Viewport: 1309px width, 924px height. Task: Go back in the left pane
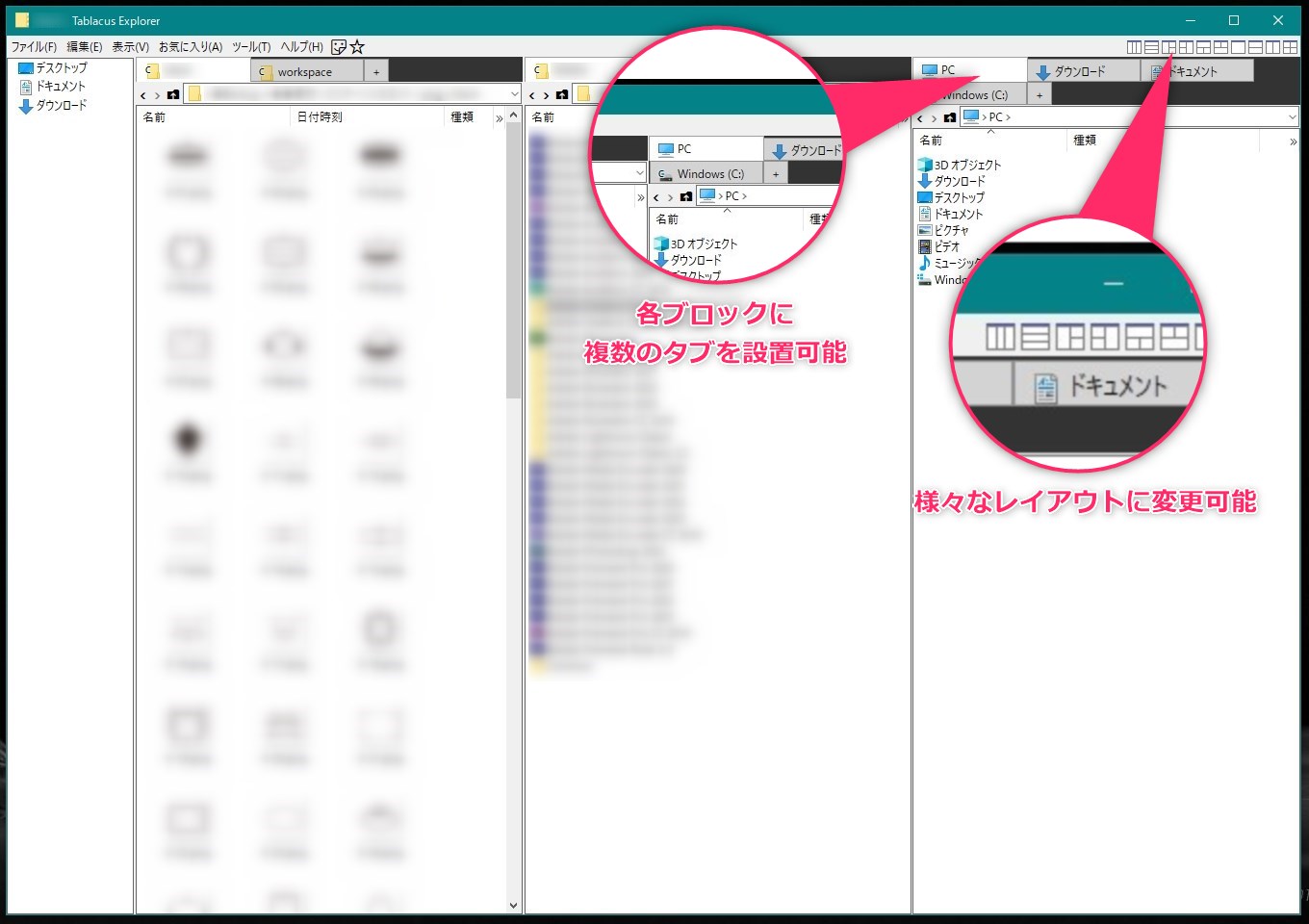(x=143, y=94)
